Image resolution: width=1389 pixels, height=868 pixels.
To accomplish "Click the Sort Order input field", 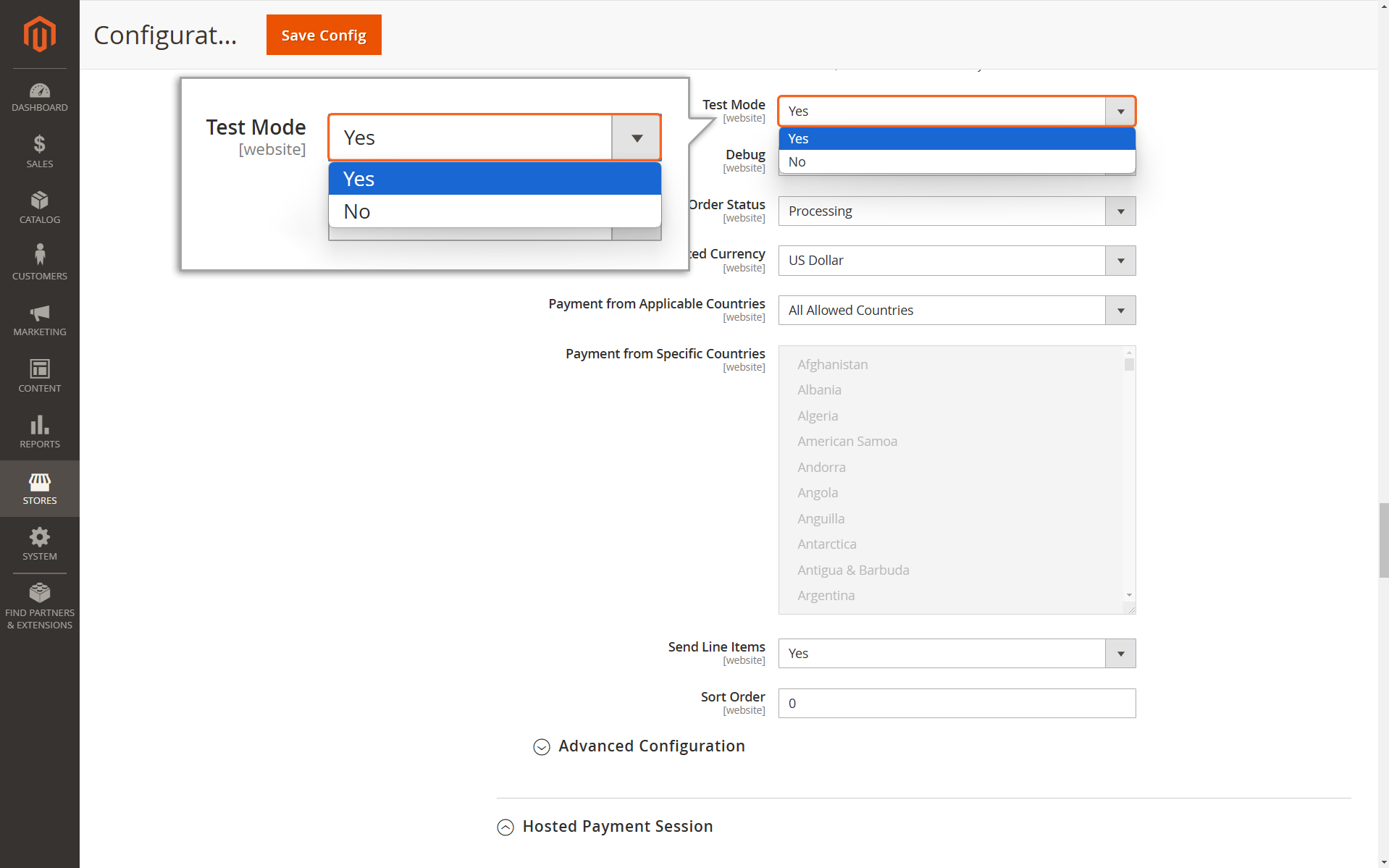I will pyautogui.click(x=957, y=704).
